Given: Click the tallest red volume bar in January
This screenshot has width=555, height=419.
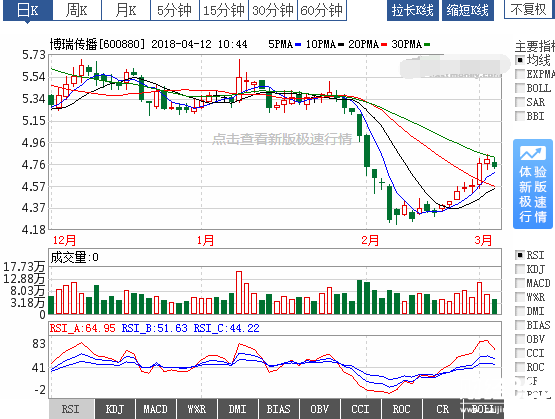Looking at the screenshot, I should click(x=239, y=293).
